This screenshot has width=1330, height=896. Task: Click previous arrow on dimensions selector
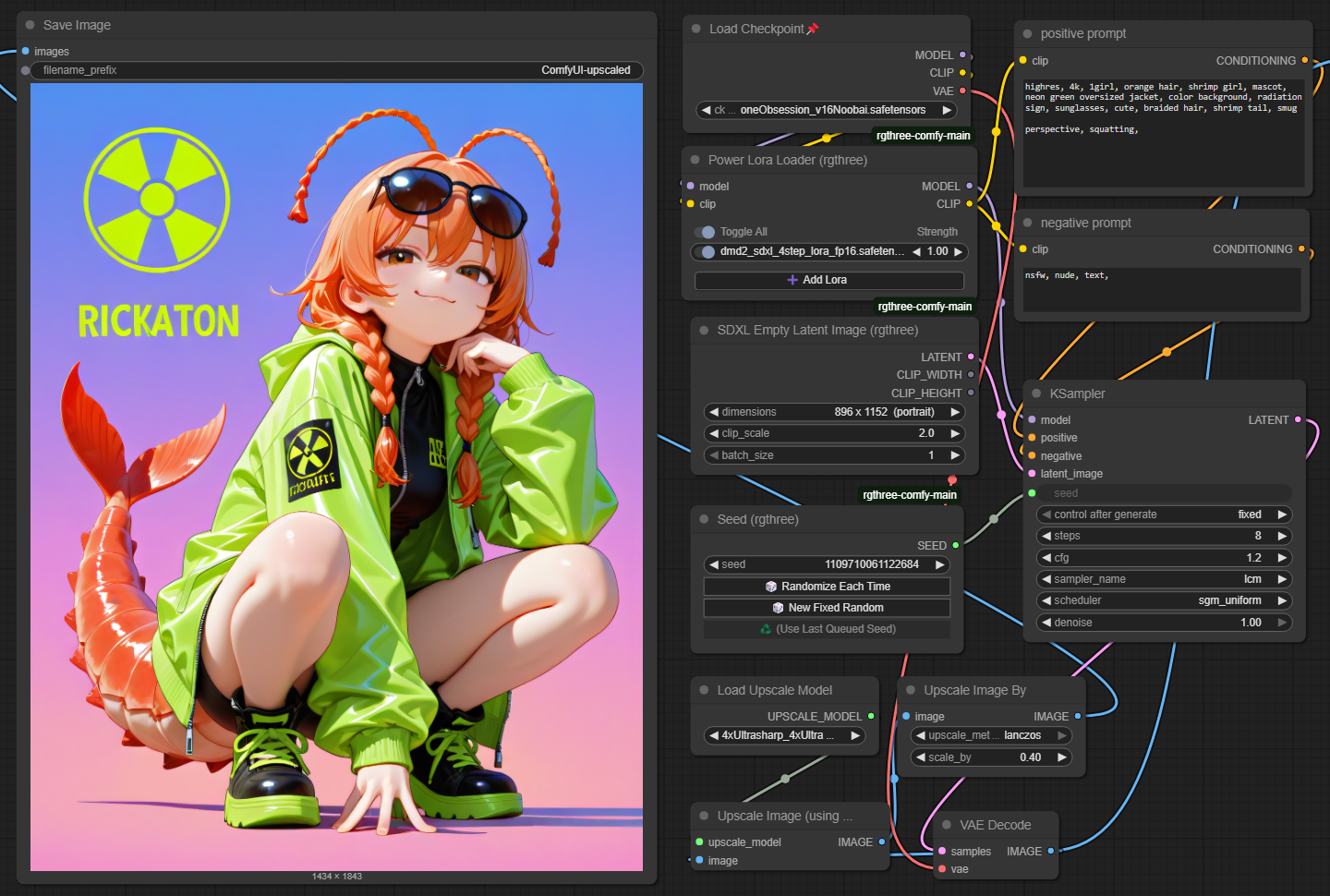(x=713, y=412)
